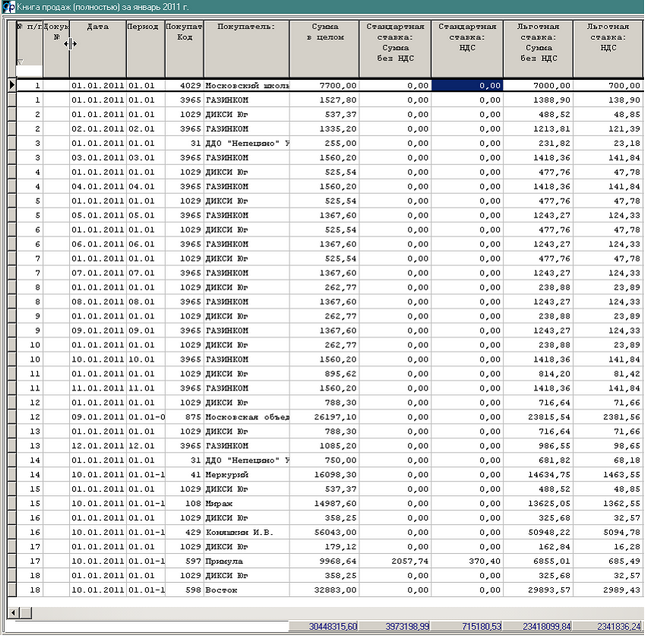
Task: Select amount cell 895,62
Action: click(324, 374)
